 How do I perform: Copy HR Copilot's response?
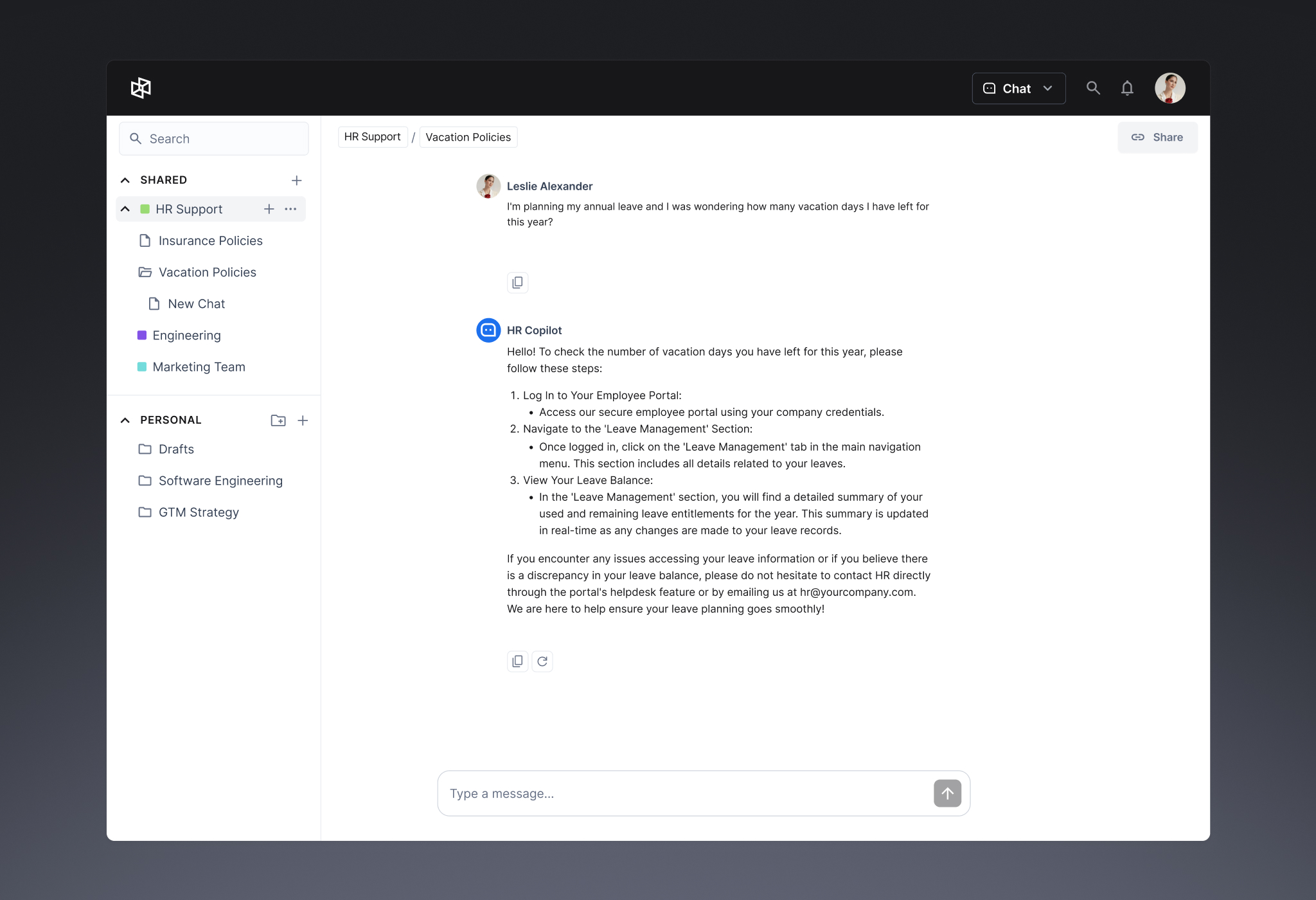pos(517,661)
